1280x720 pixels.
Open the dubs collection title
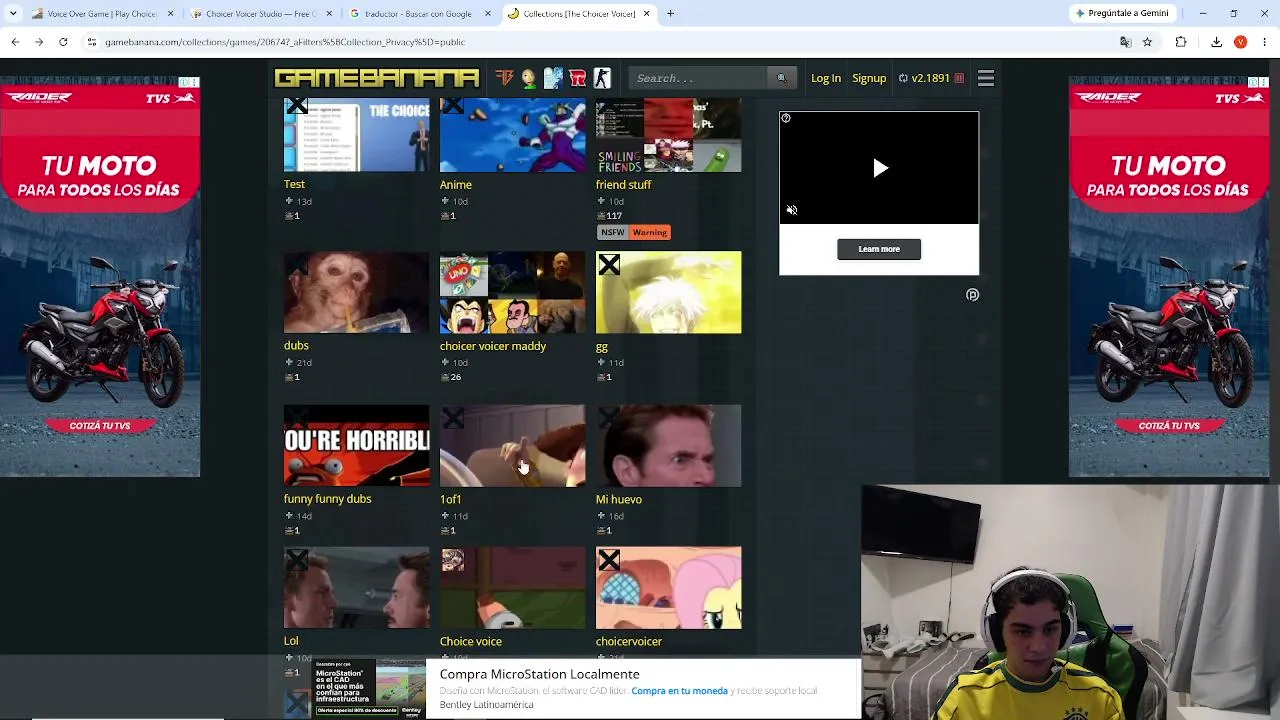point(296,345)
